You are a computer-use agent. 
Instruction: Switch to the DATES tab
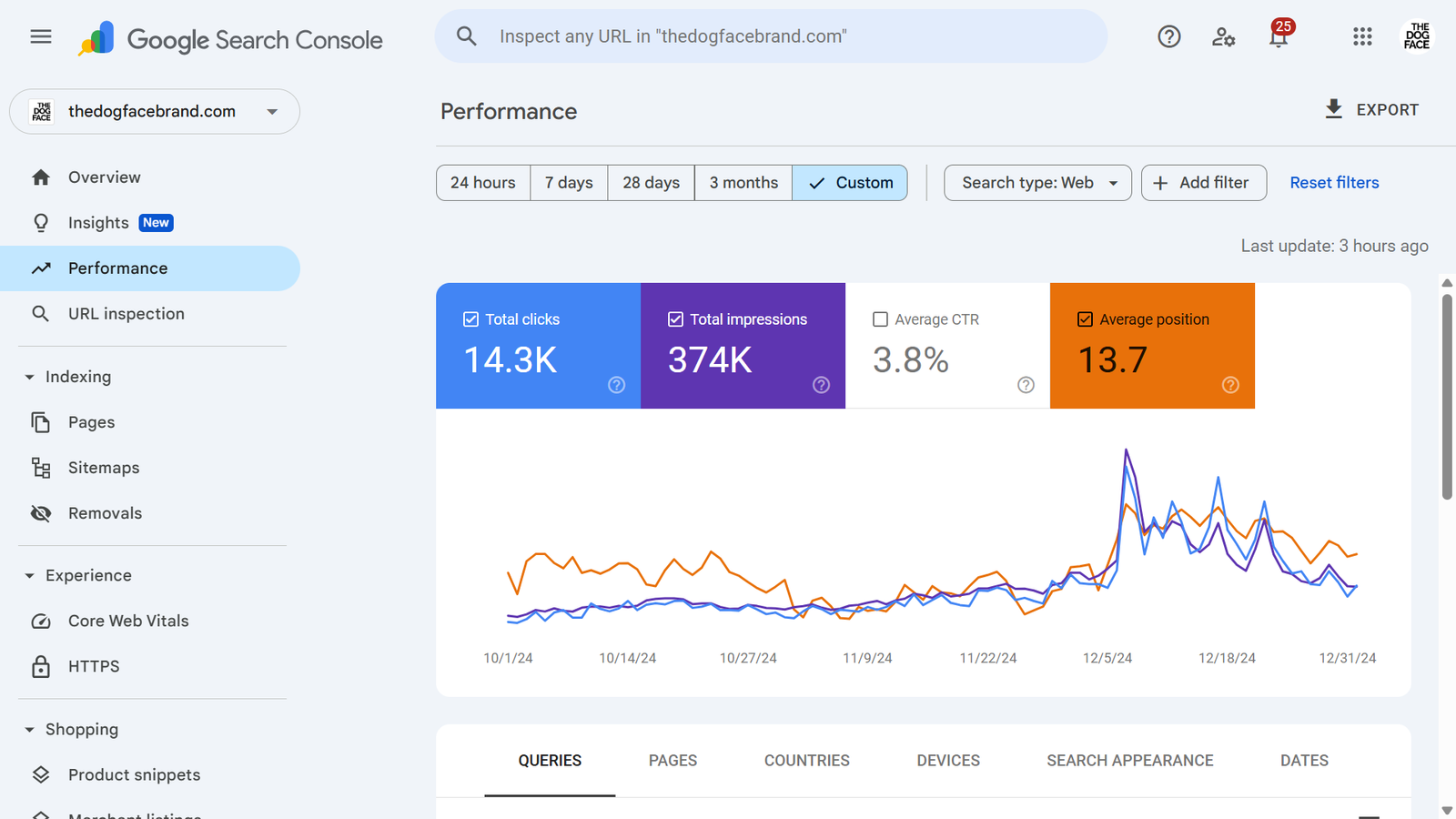click(1304, 761)
